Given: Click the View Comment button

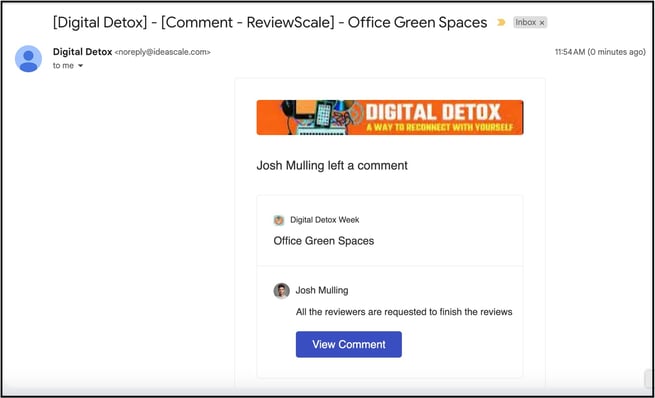Looking at the screenshot, I should (349, 345).
